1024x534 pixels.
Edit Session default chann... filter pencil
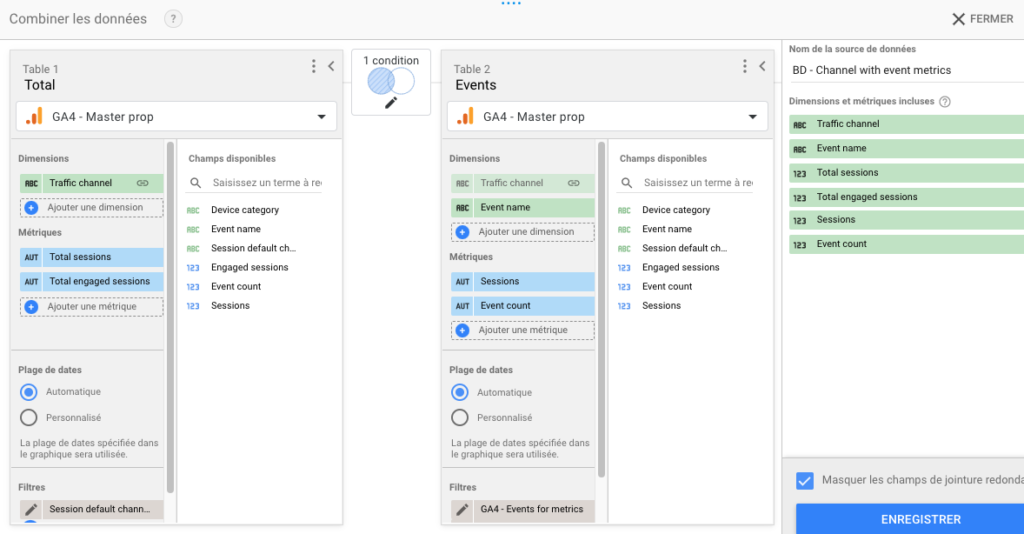(x=31, y=509)
